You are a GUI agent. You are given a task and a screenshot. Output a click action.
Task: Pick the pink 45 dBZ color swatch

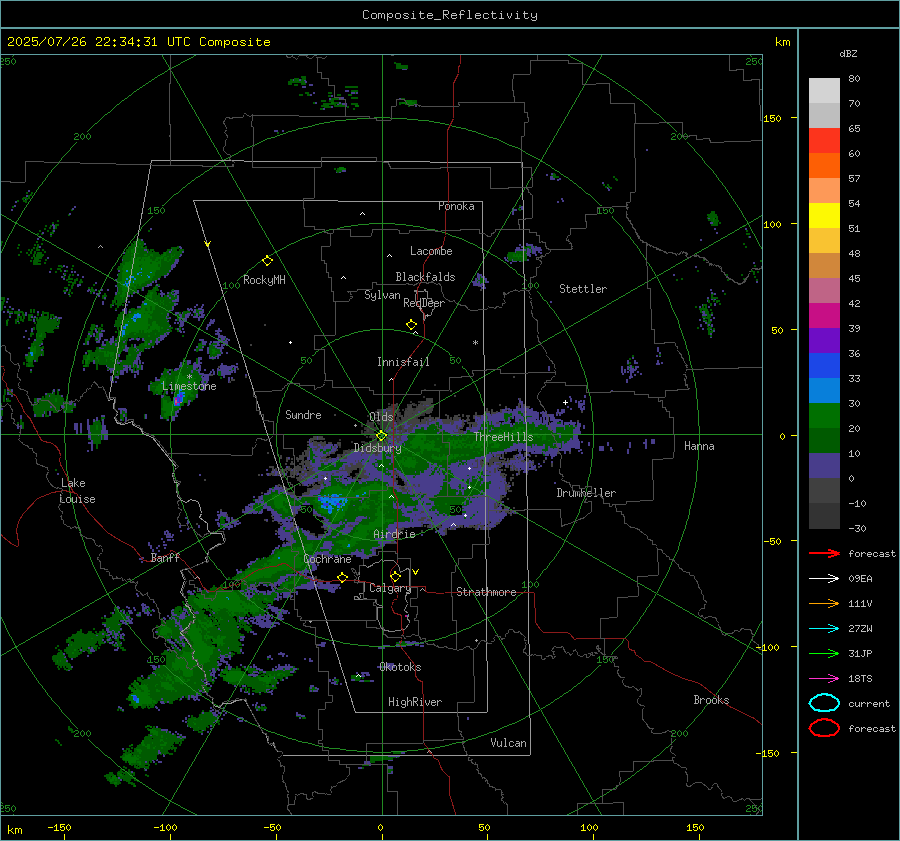point(824,290)
